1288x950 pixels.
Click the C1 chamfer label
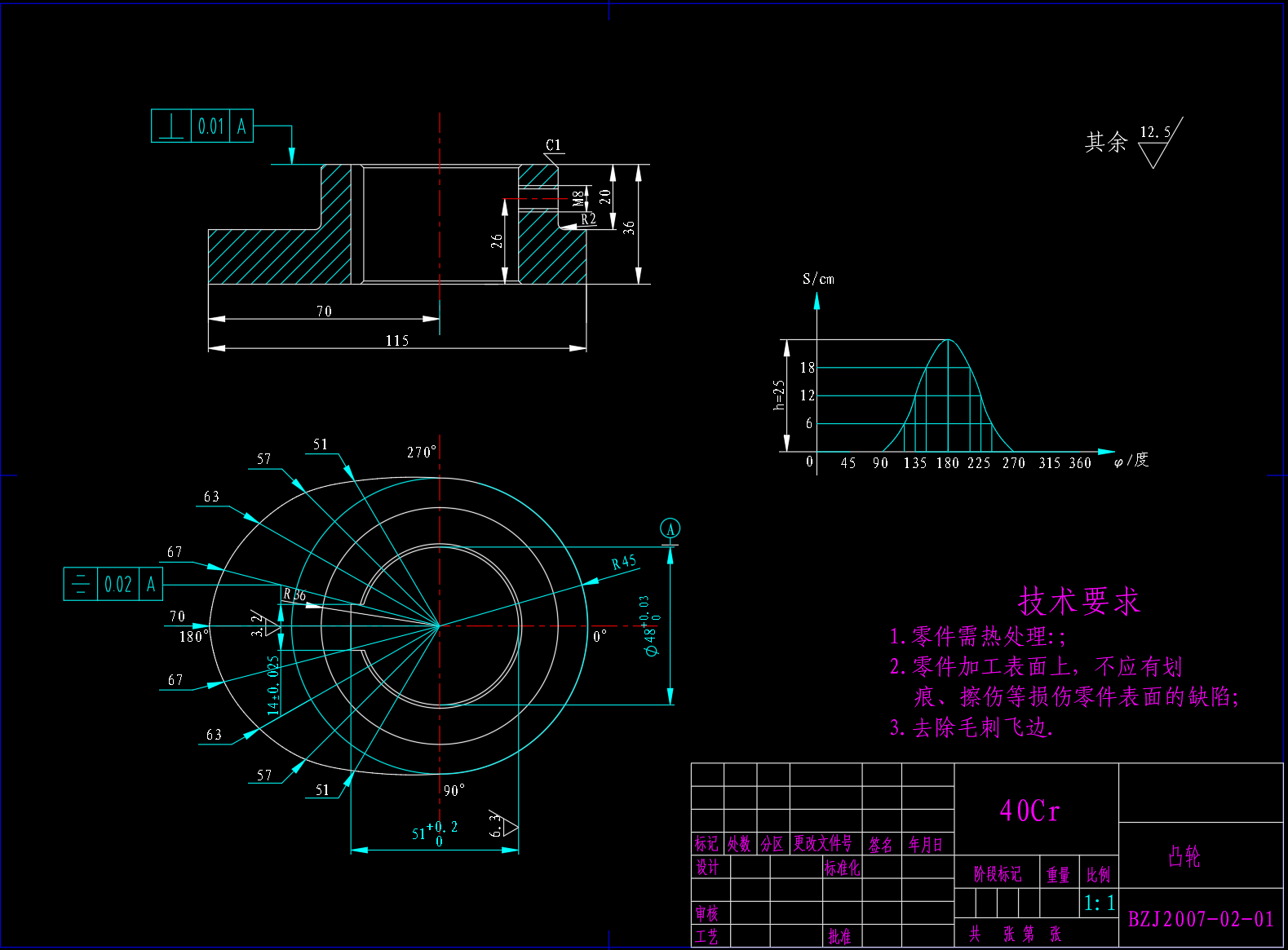click(x=553, y=145)
